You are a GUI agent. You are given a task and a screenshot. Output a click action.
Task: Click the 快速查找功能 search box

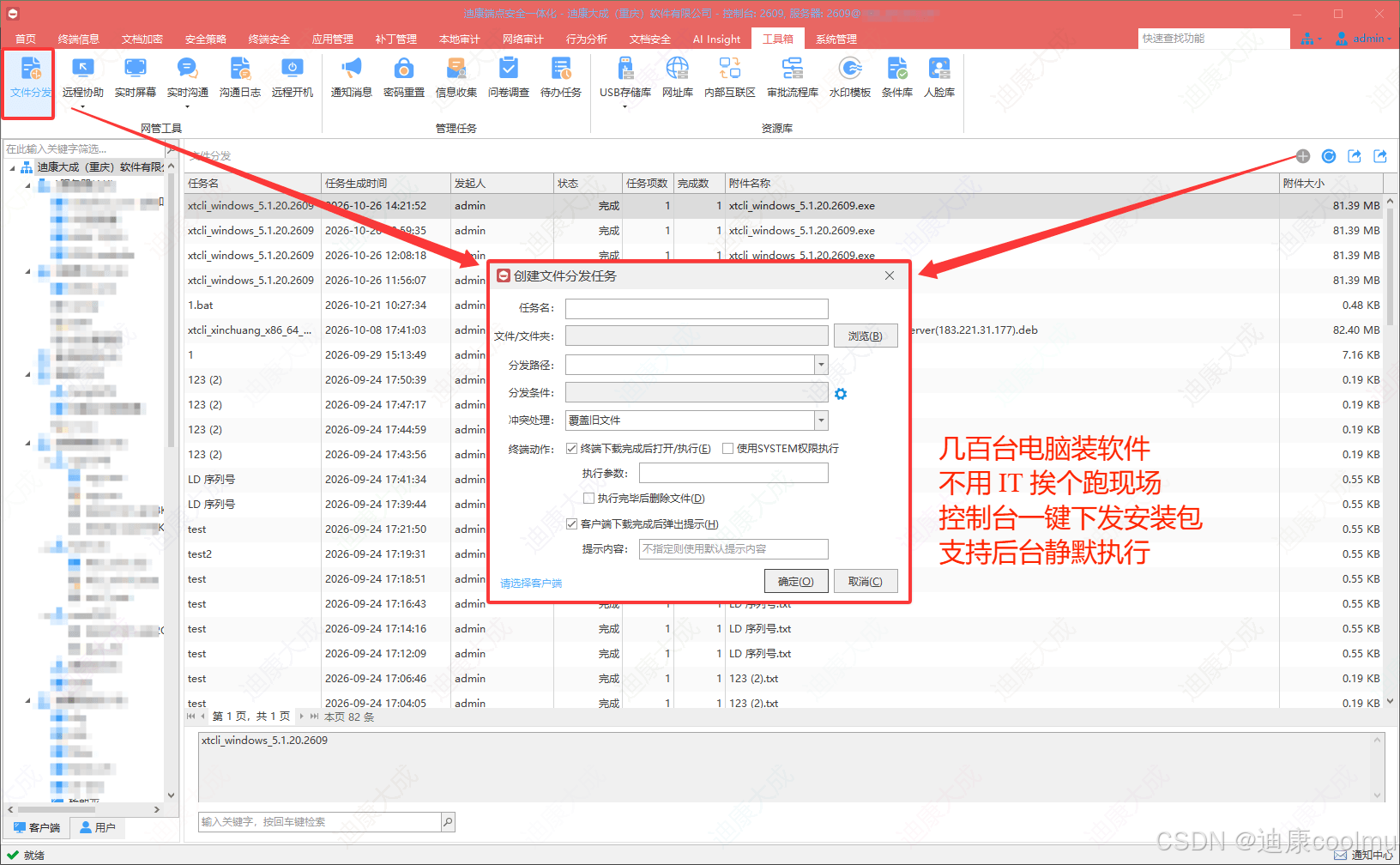(1214, 39)
